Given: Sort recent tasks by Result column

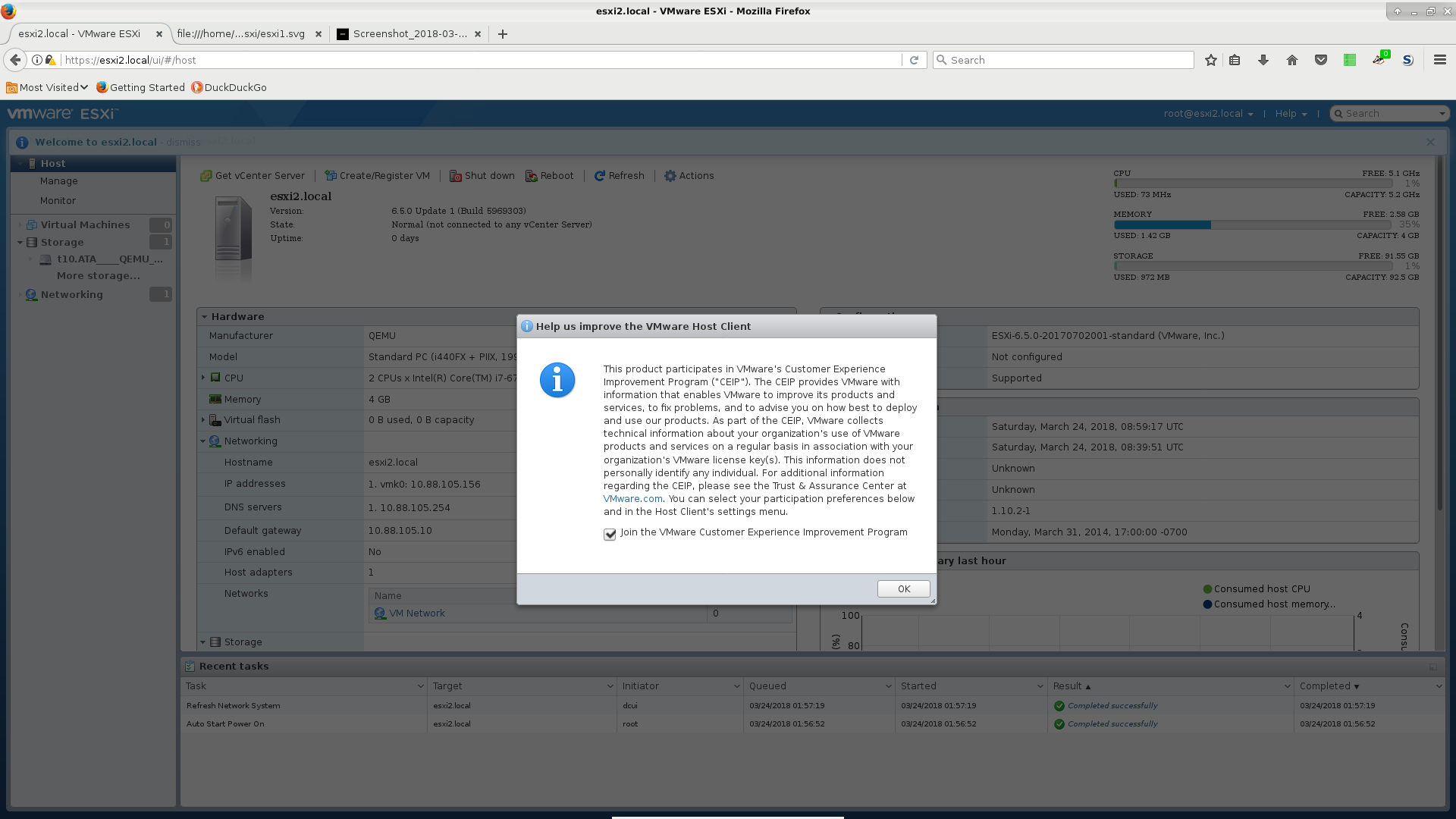Looking at the screenshot, I should (1067, 686).
